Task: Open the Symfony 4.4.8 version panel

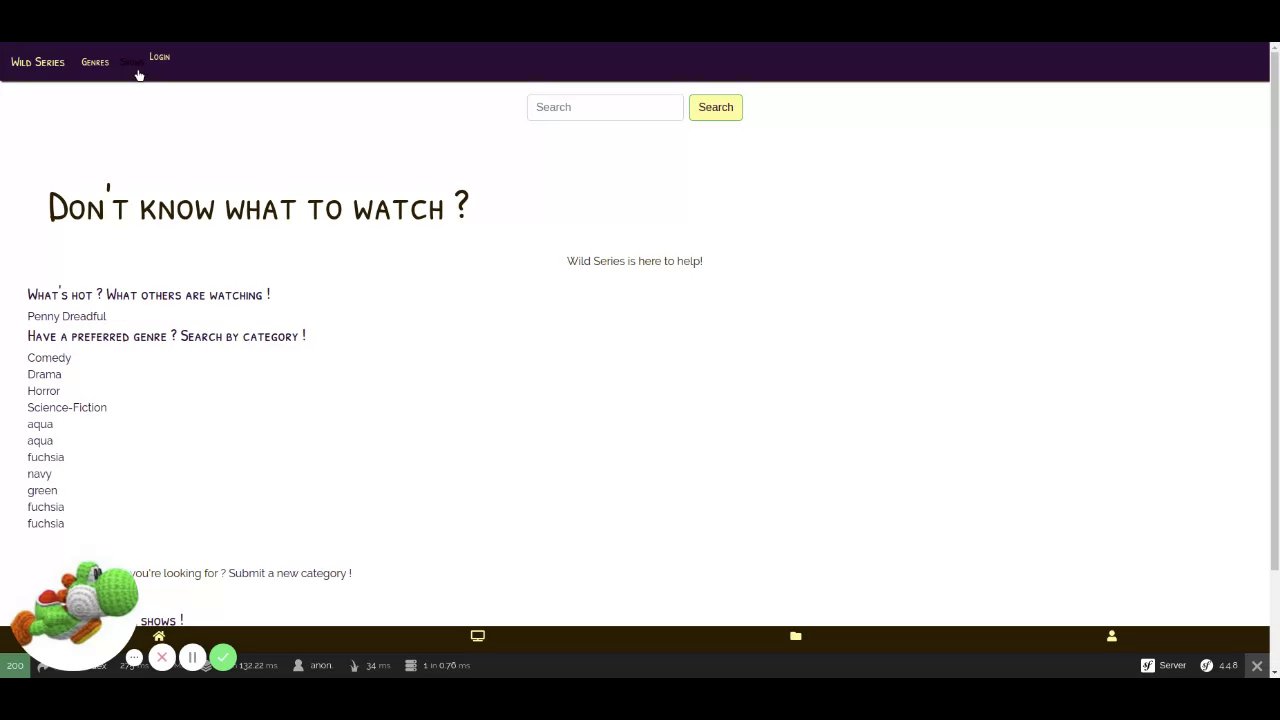Action: (x=1220, y=665)
